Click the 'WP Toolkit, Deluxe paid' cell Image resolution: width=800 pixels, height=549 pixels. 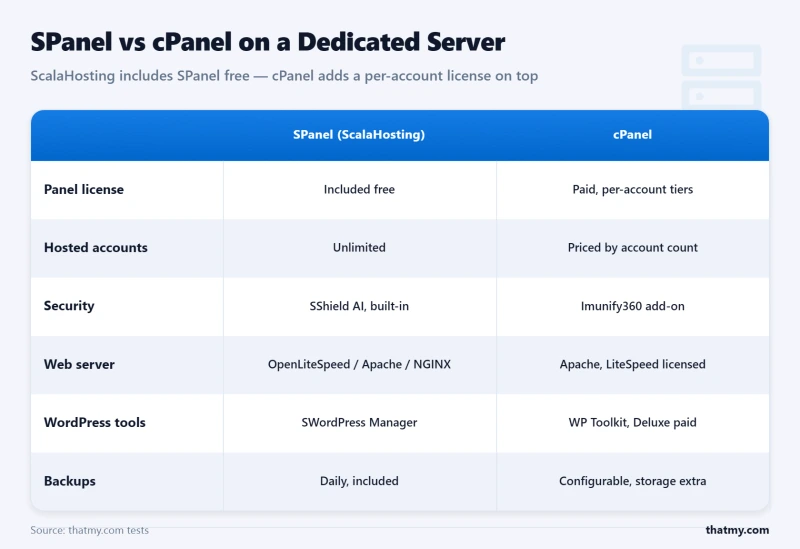[x=633, y=422]
